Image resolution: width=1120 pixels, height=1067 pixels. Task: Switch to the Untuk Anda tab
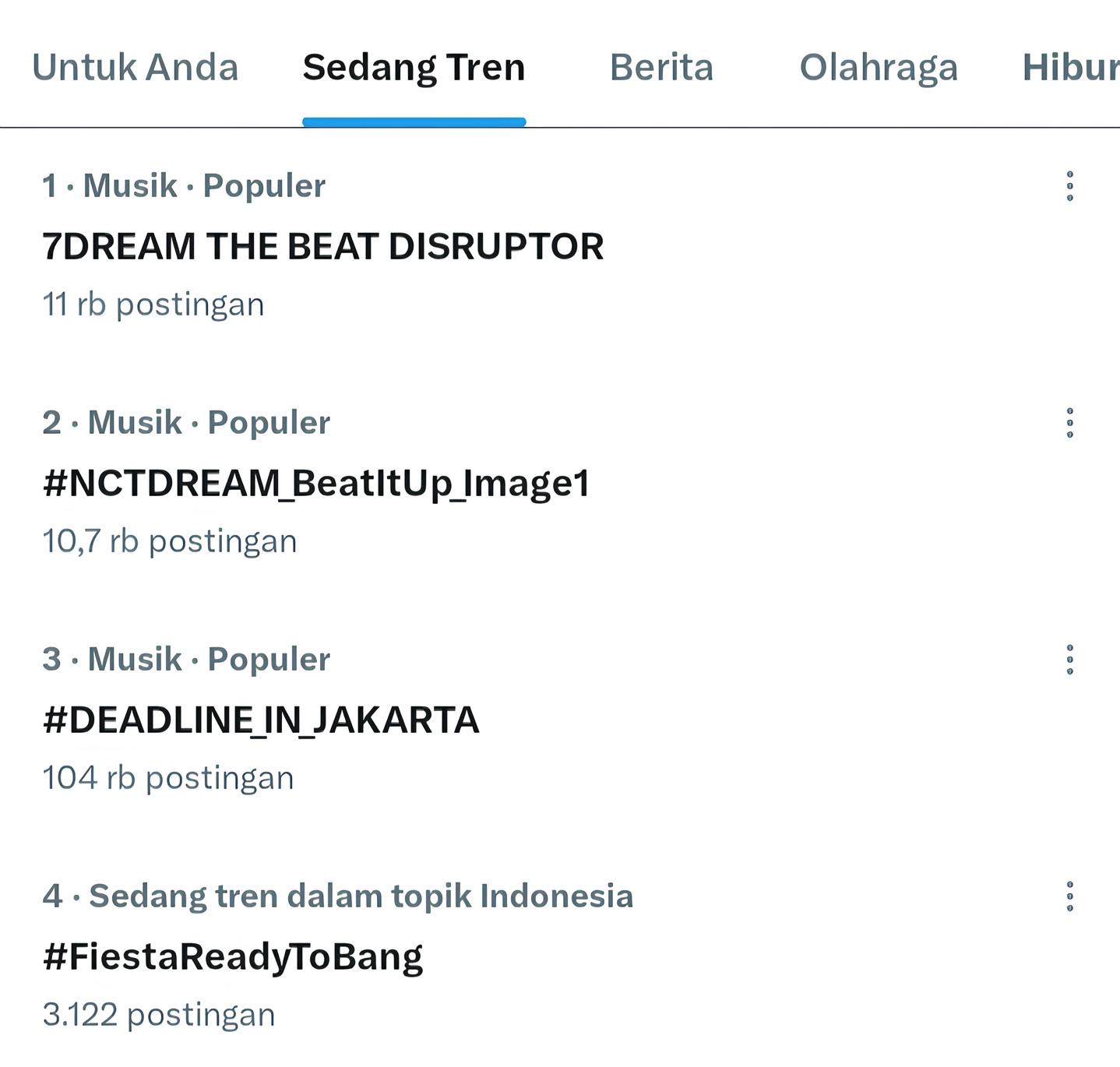[136, 68]
